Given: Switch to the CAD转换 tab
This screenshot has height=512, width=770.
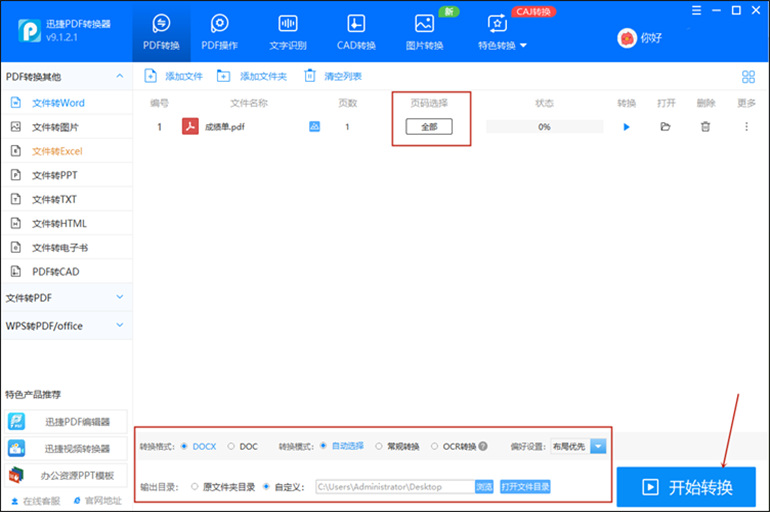Looking at the screenshot, I should pos(356,32).
